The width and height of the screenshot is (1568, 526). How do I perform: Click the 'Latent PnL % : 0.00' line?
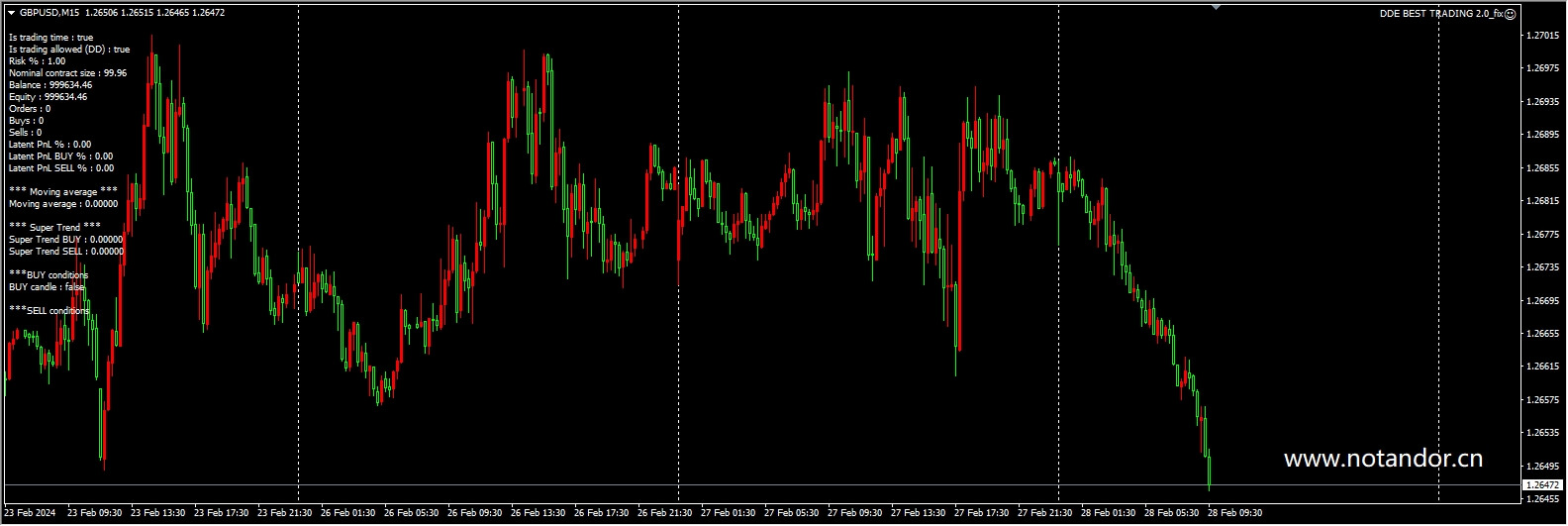pos(49,145)
